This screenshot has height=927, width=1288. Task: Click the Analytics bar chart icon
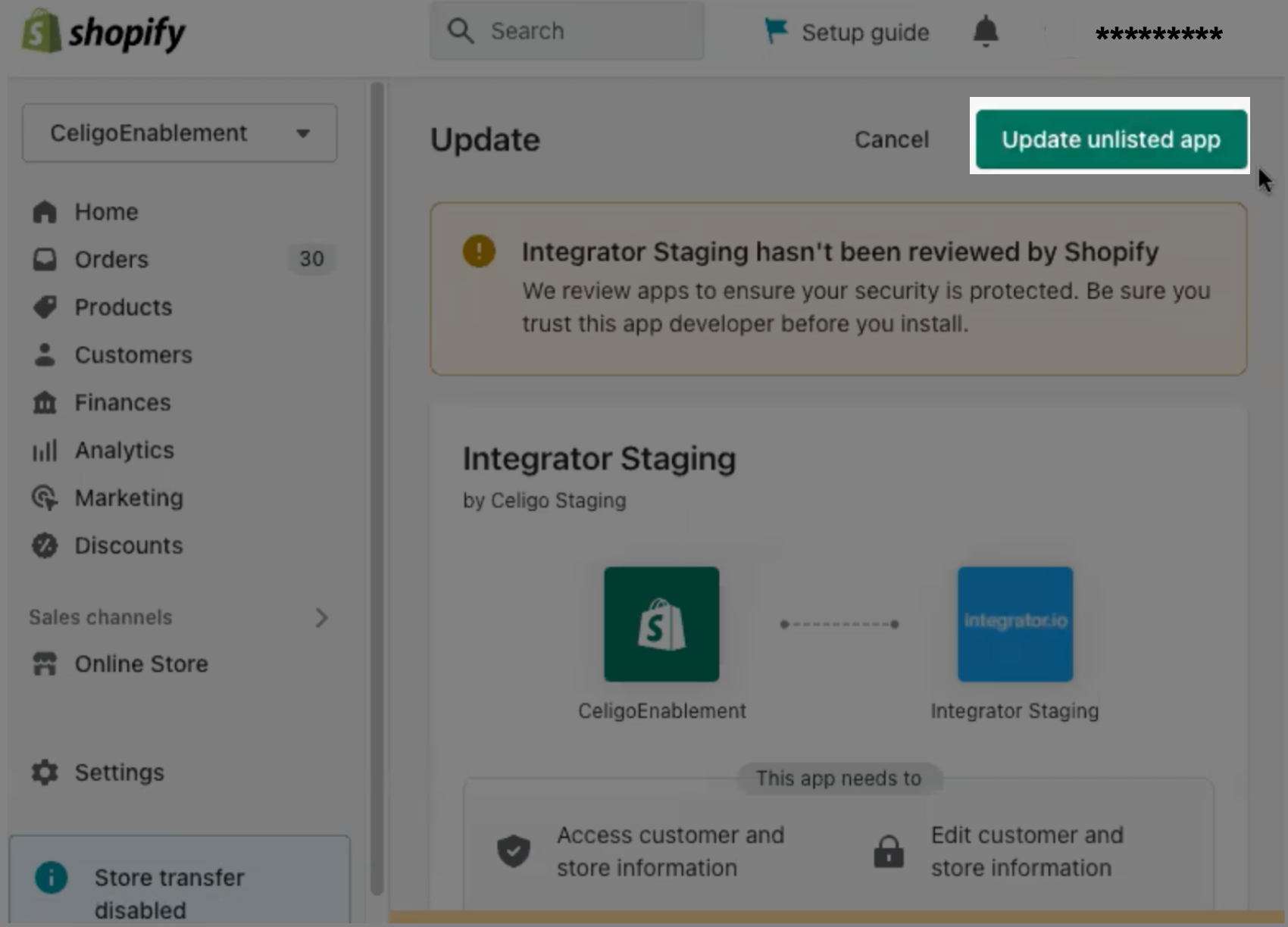point(45,451)
